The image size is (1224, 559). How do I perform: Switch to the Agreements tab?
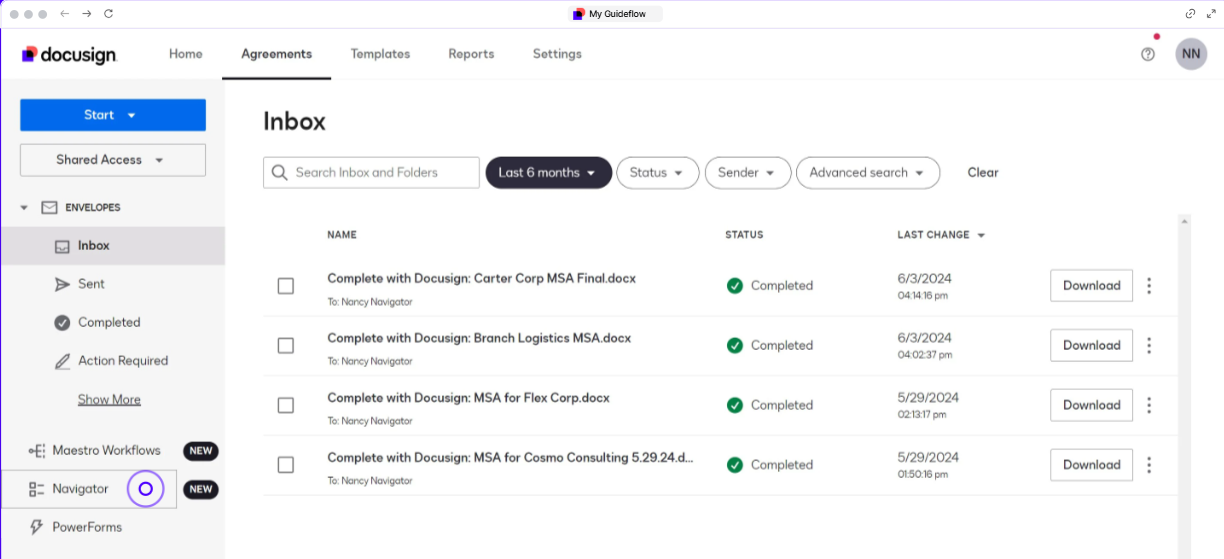(277, 54)
